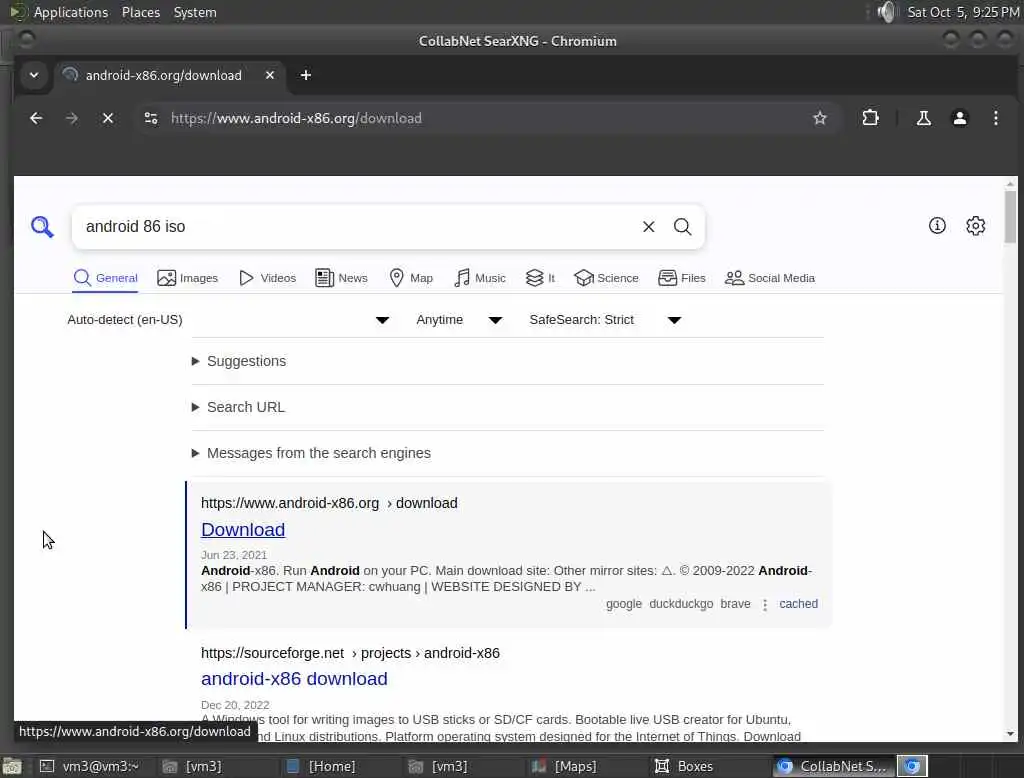Viewport: 1024px width, 778px height.
Task: Open the cached version link
Action: pyautogui.click(x=798, y=604)
